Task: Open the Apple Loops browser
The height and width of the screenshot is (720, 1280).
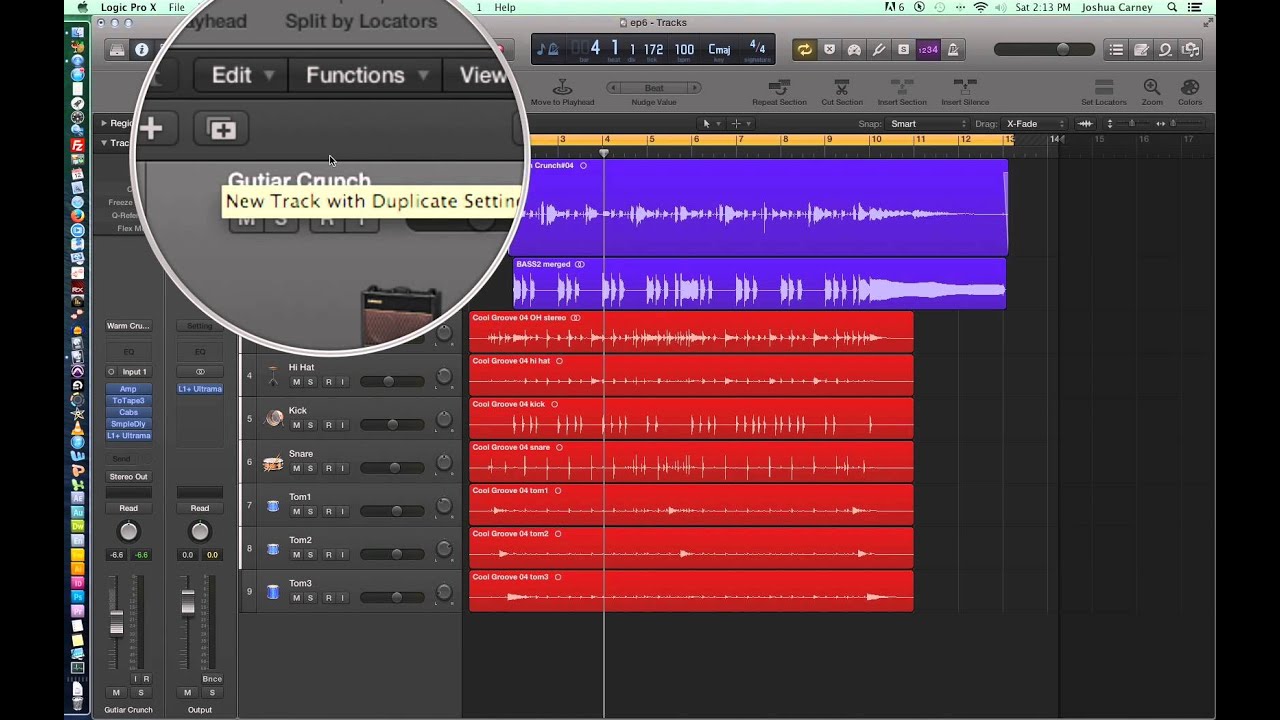Action: tap(1166, 49)
